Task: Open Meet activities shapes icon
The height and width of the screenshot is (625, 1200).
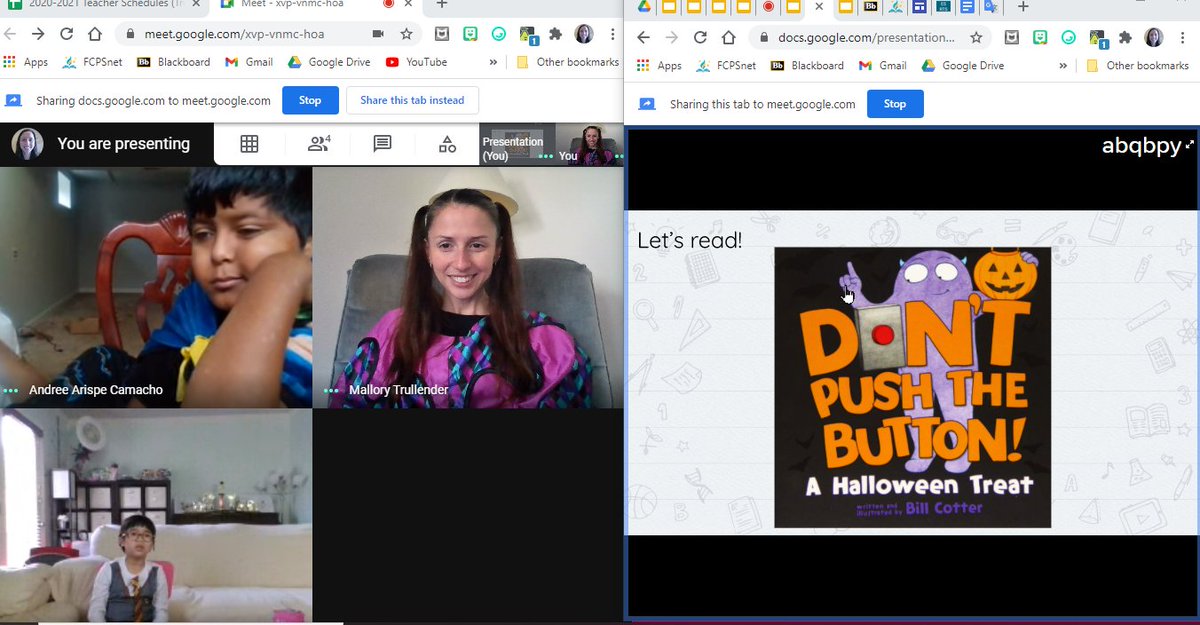Action: coord(447,144)
